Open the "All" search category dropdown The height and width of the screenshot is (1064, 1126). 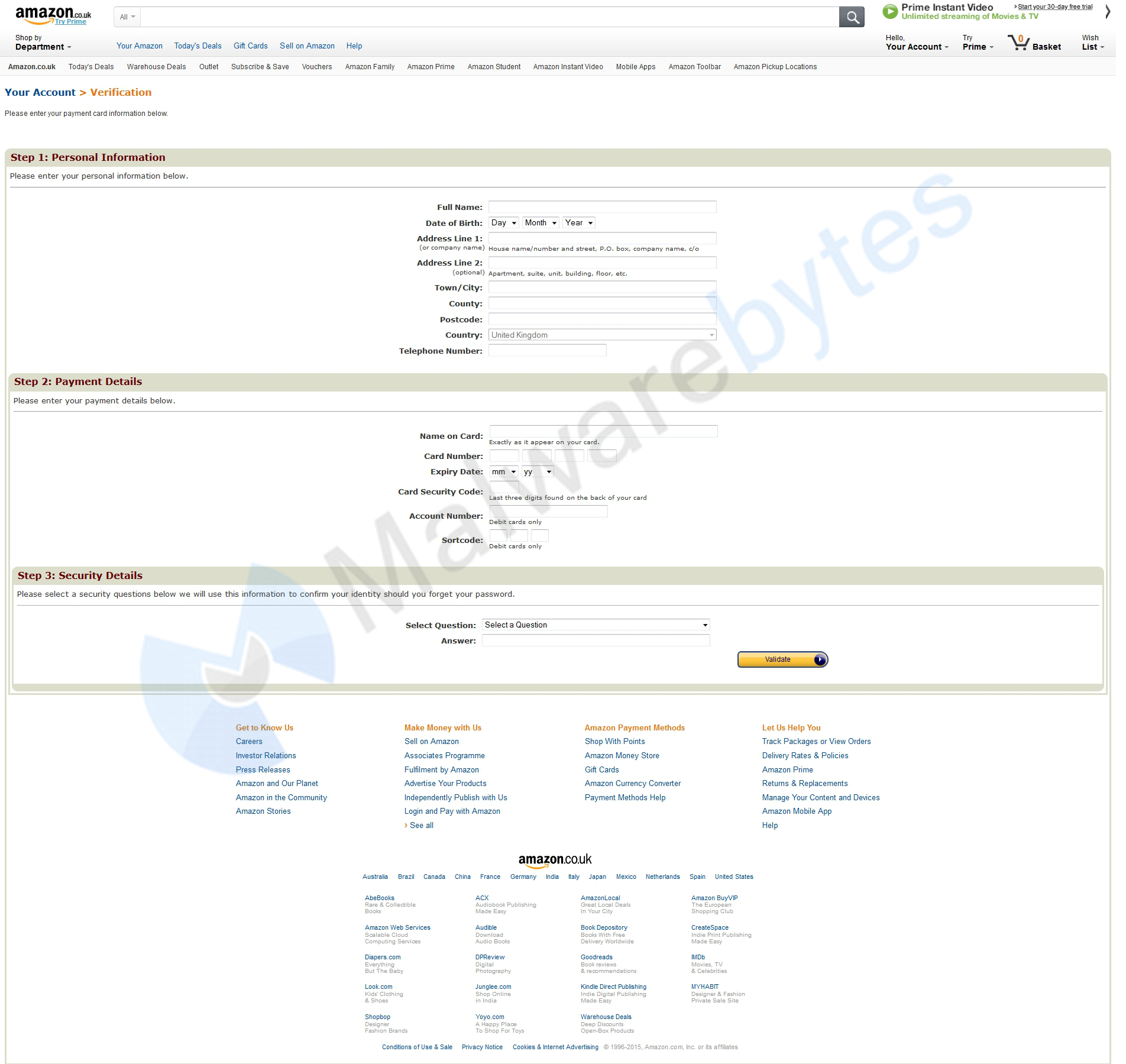(x=126, y=17)
